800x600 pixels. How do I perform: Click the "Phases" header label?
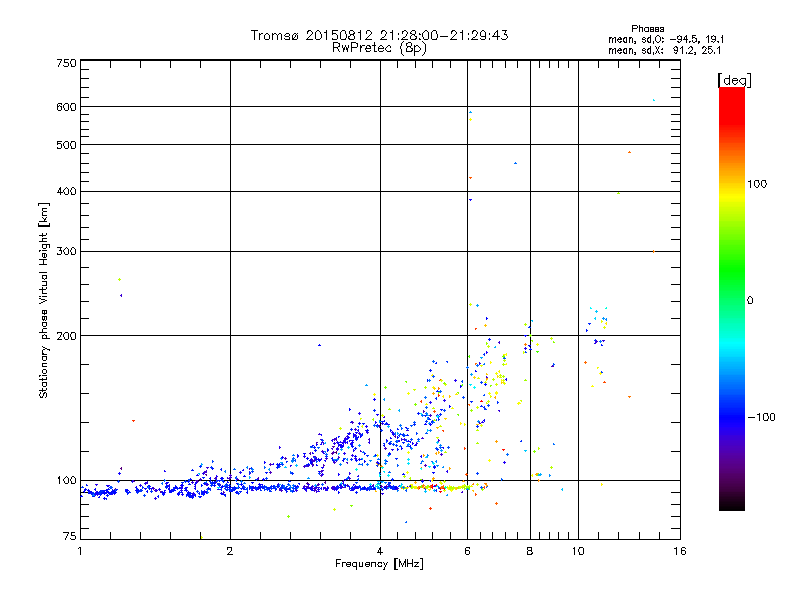pos(647,29)
